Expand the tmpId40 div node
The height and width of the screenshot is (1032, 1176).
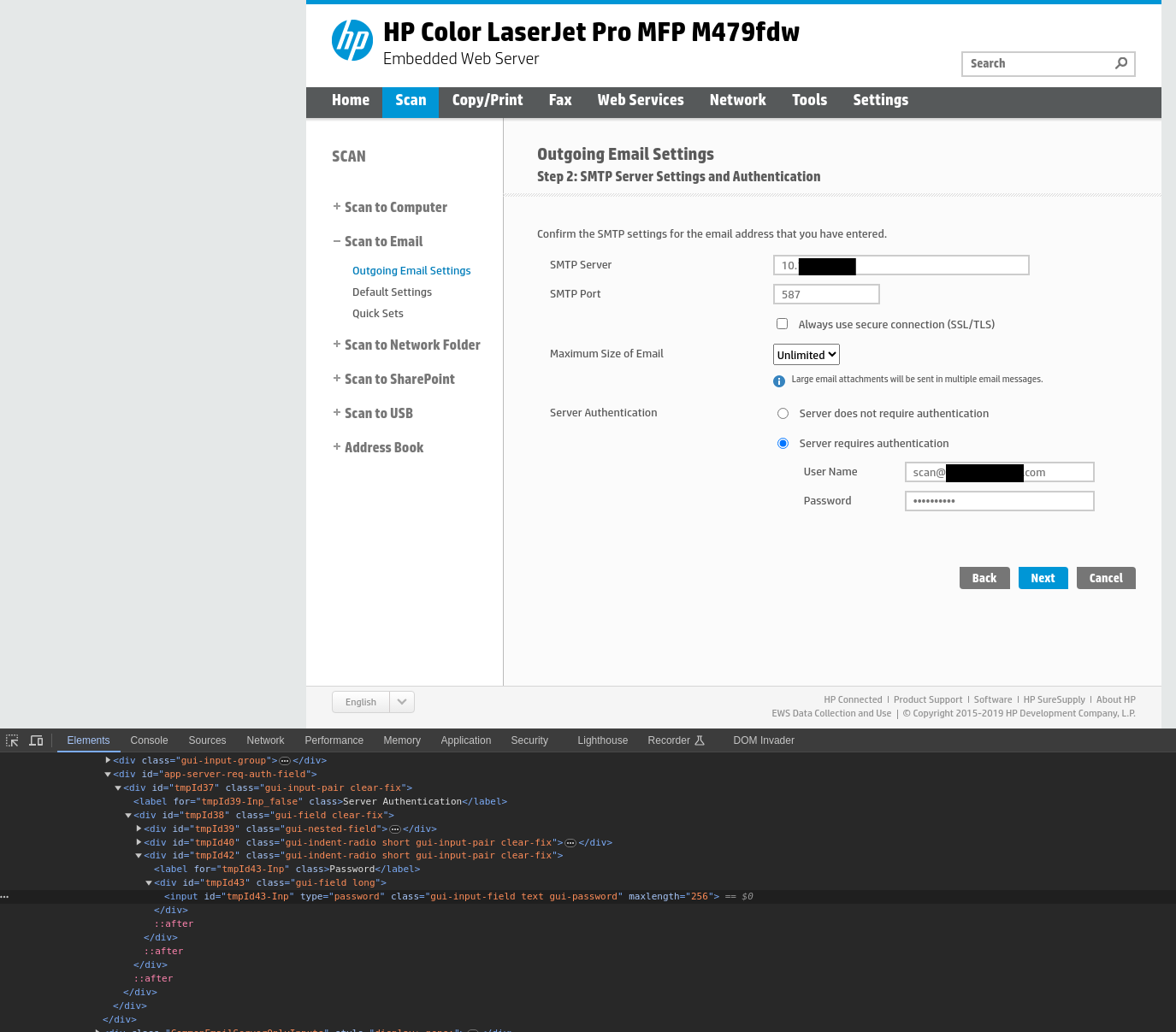139,842
